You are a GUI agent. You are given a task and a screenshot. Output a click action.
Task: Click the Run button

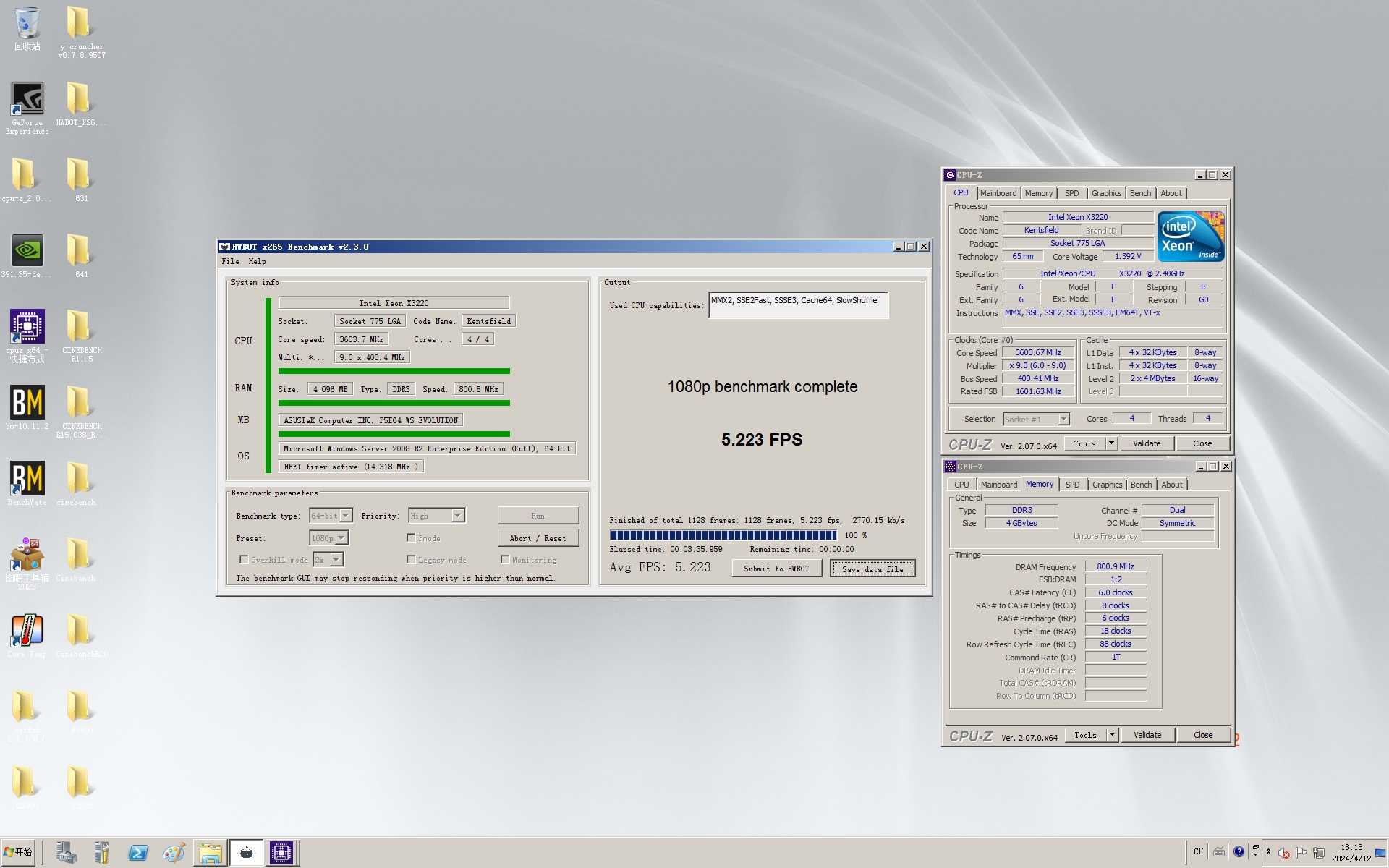pos(538,516)
